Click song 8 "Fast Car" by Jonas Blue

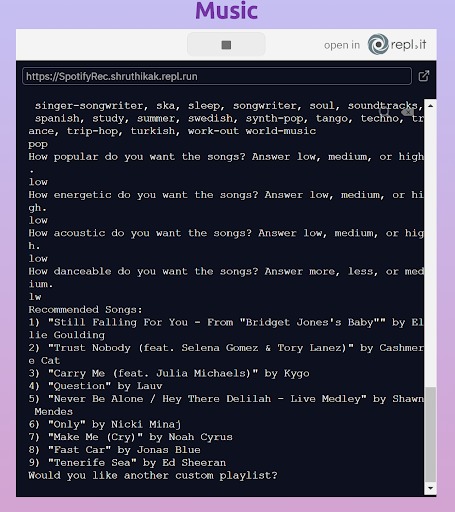[114, 450]
